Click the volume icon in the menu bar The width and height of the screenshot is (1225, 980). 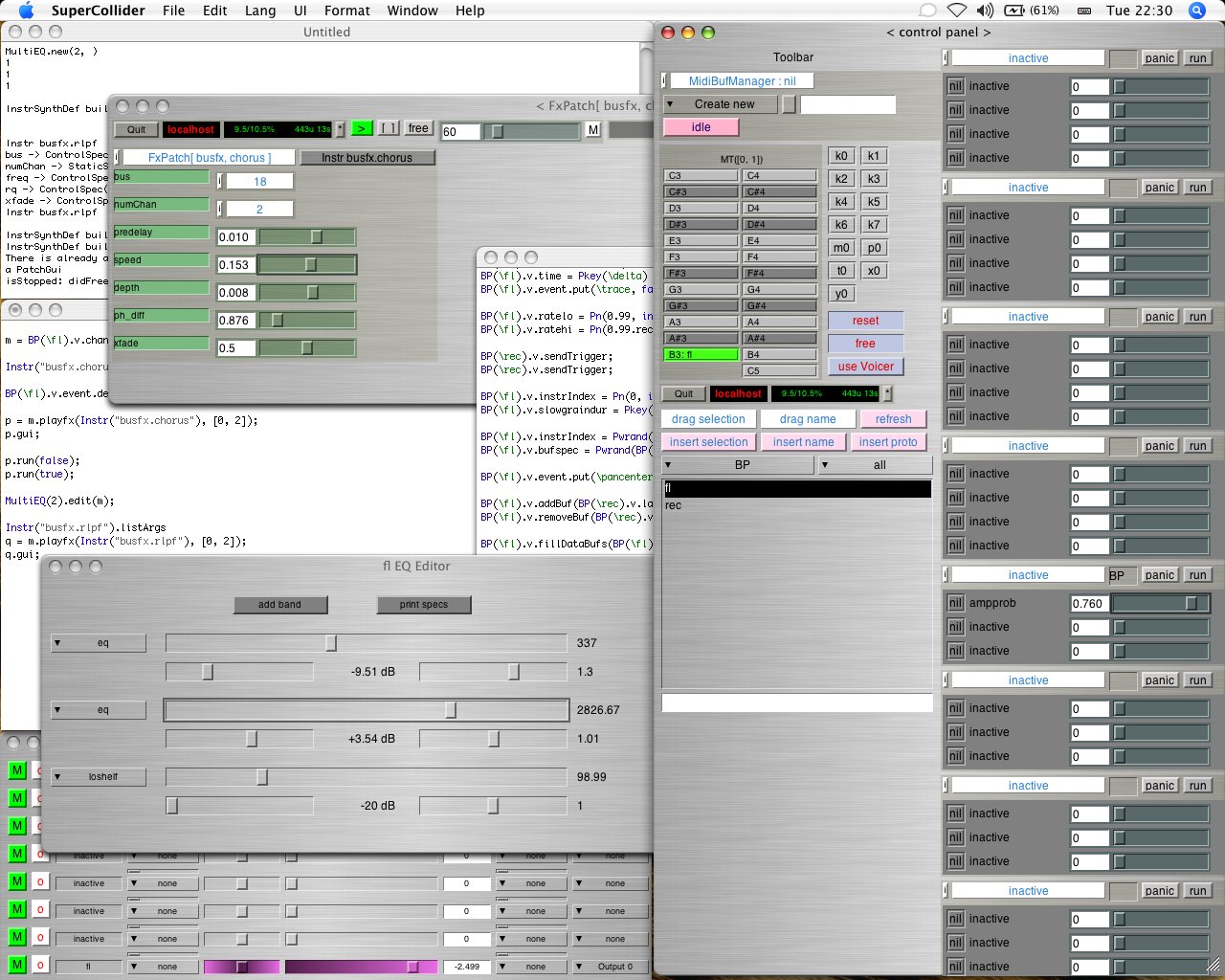985,11
